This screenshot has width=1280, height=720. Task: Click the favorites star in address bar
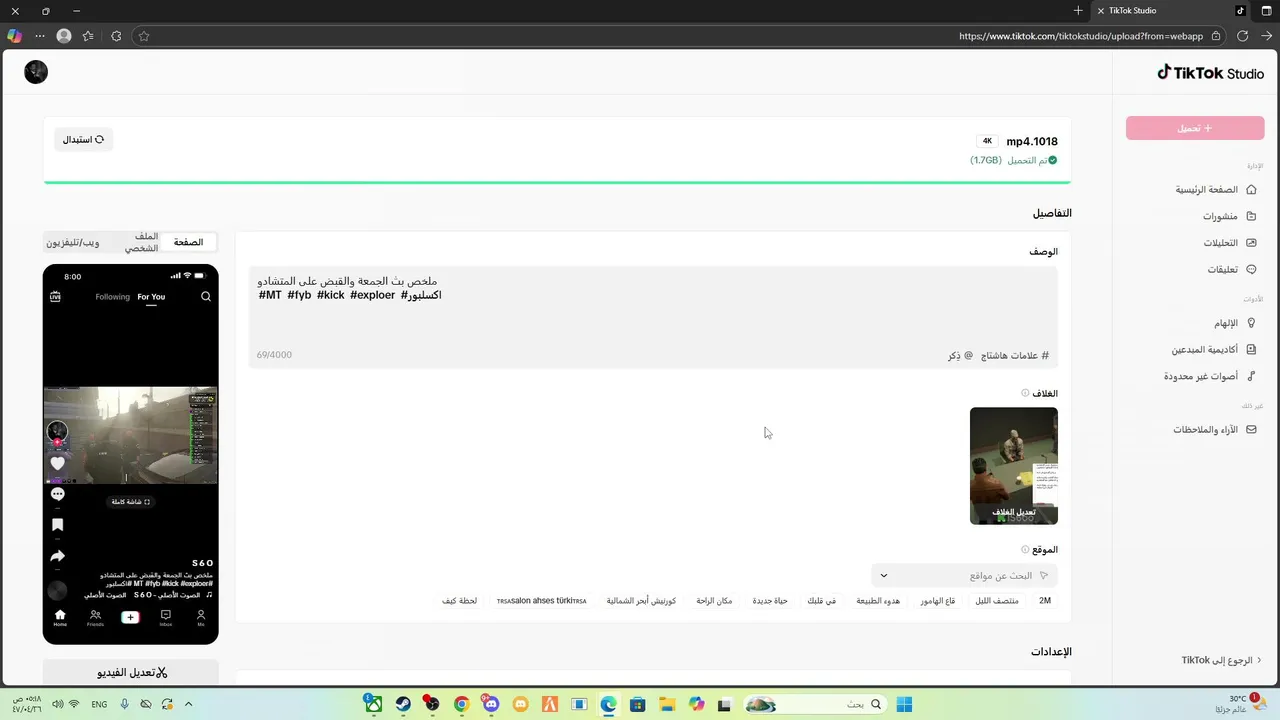144,36
